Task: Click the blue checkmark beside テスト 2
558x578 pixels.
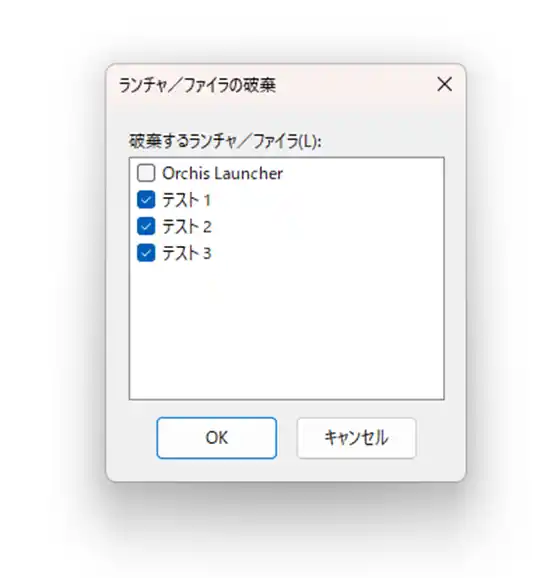Action: tap(146, 226)
